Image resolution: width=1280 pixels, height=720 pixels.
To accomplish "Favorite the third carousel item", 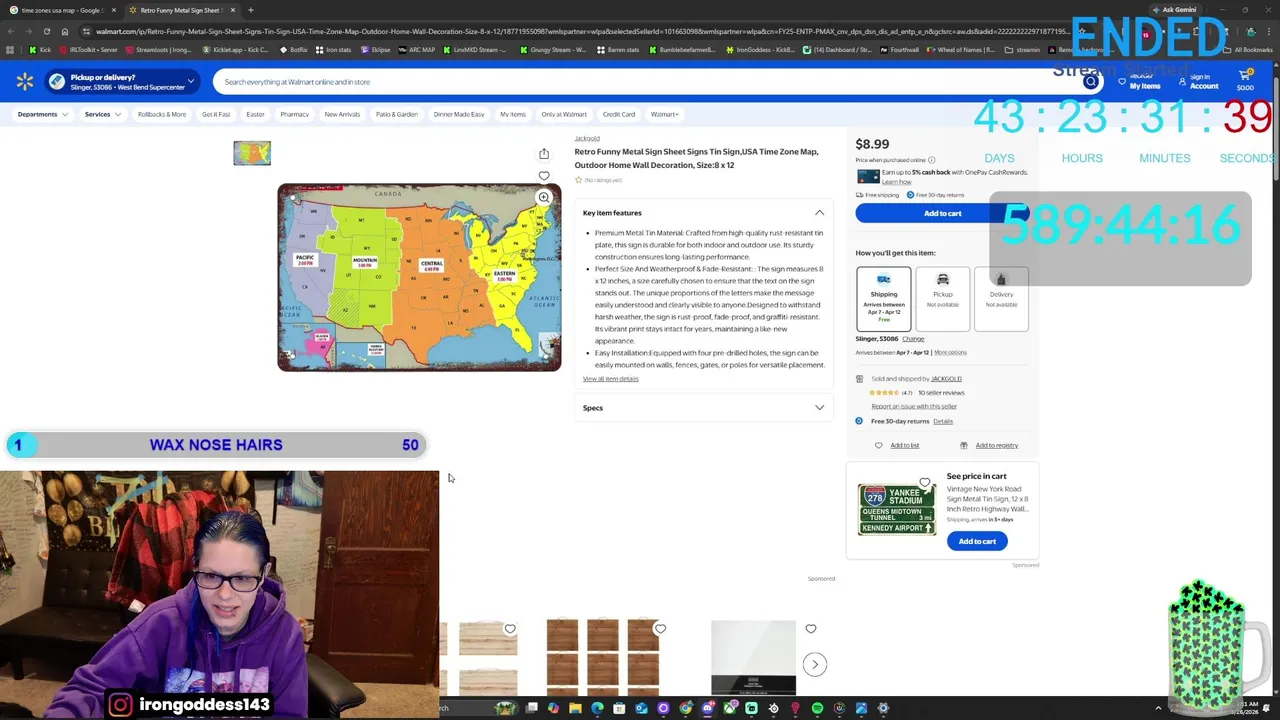I will click(811, 629).
